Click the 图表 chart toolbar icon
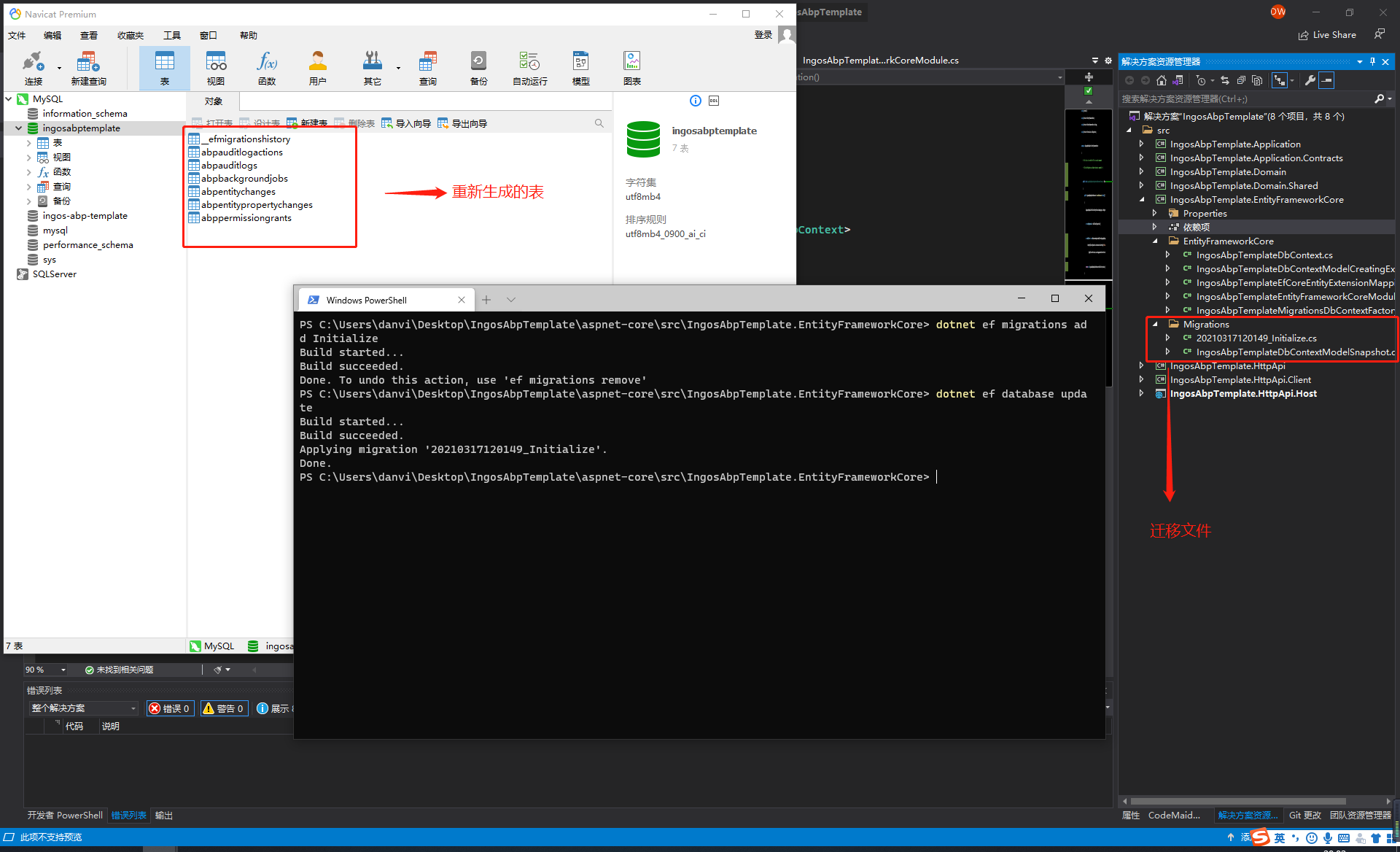Screen dimensions: 1400x852 click(x=632, y=68)
